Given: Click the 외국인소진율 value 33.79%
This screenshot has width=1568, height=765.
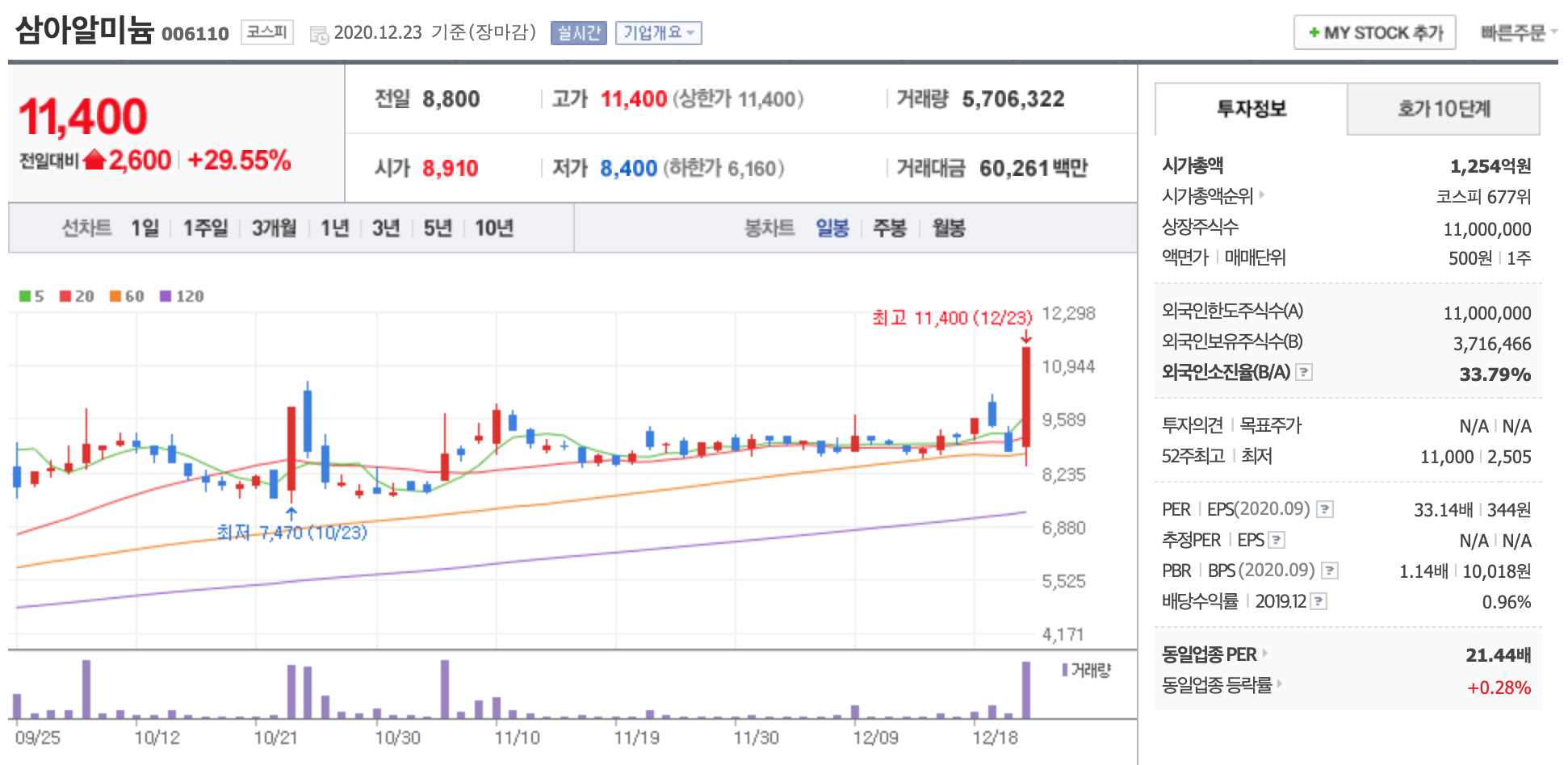Looking at the screenshot, I should 1495,374.
